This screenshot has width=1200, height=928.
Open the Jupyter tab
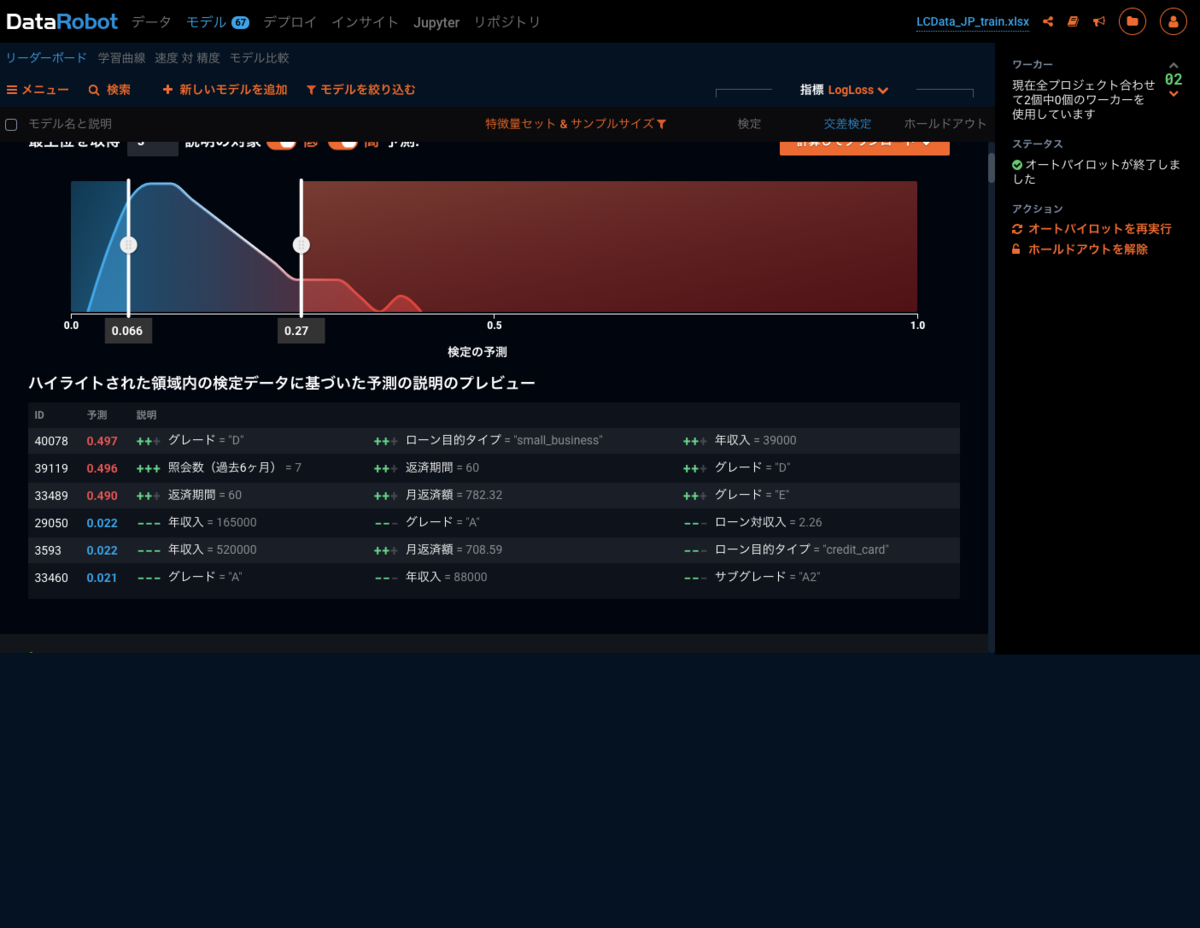coord(436,22)
